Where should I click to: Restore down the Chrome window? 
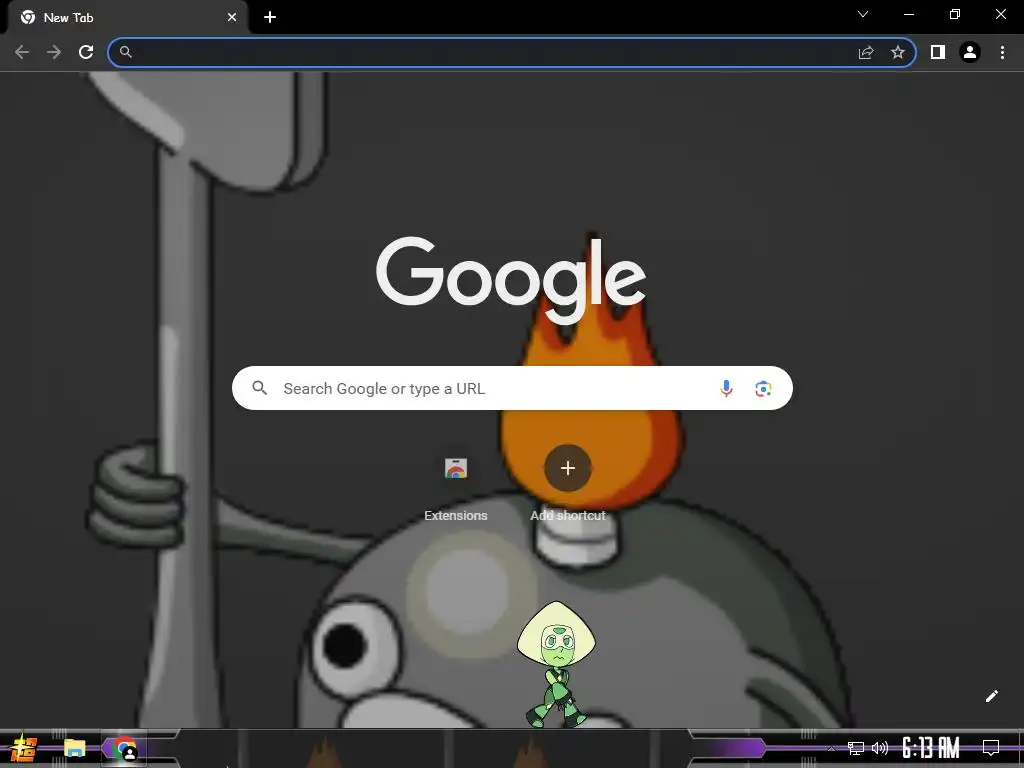(955, 14)
